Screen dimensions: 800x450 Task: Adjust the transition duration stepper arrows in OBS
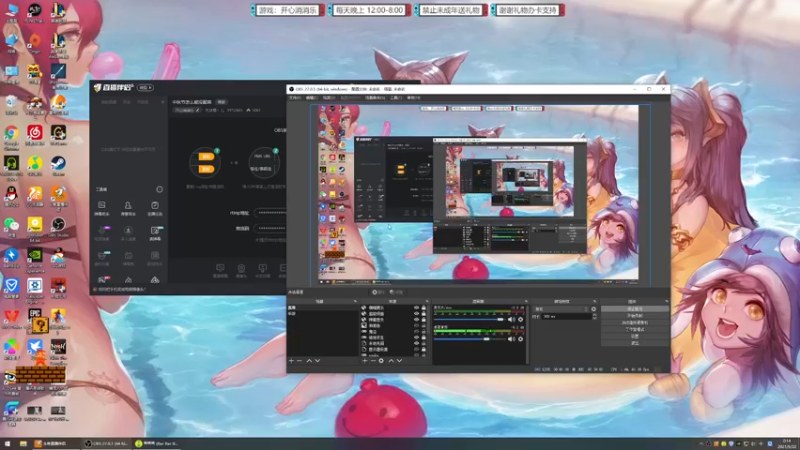click(x=594, y=316)
